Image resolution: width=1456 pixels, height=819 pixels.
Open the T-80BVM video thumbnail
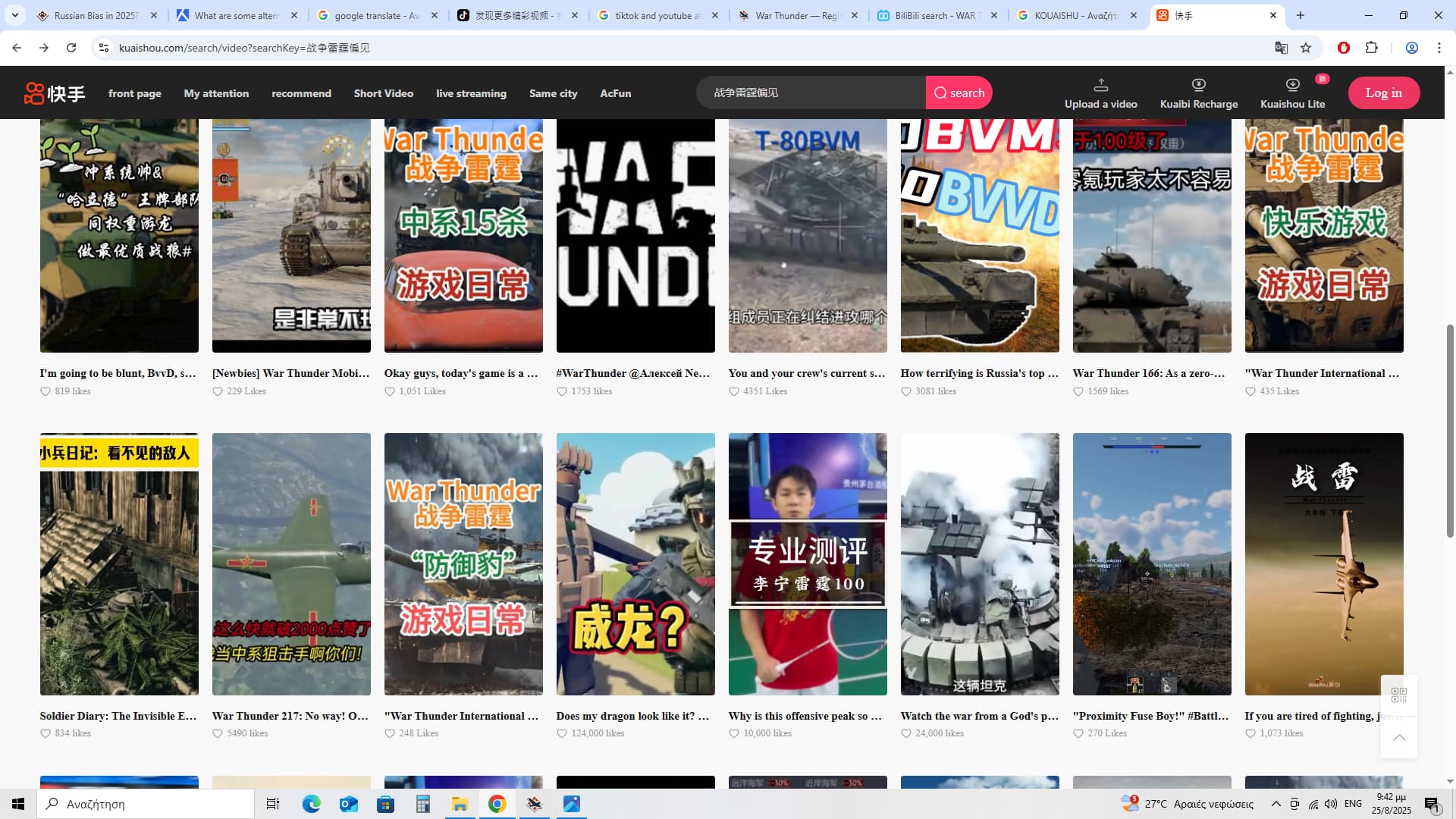(808, 235)
